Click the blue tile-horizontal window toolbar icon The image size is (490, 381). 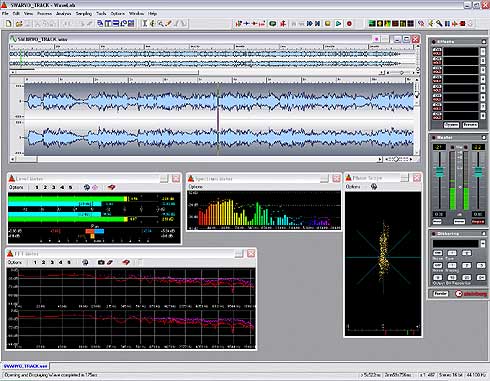116,24
